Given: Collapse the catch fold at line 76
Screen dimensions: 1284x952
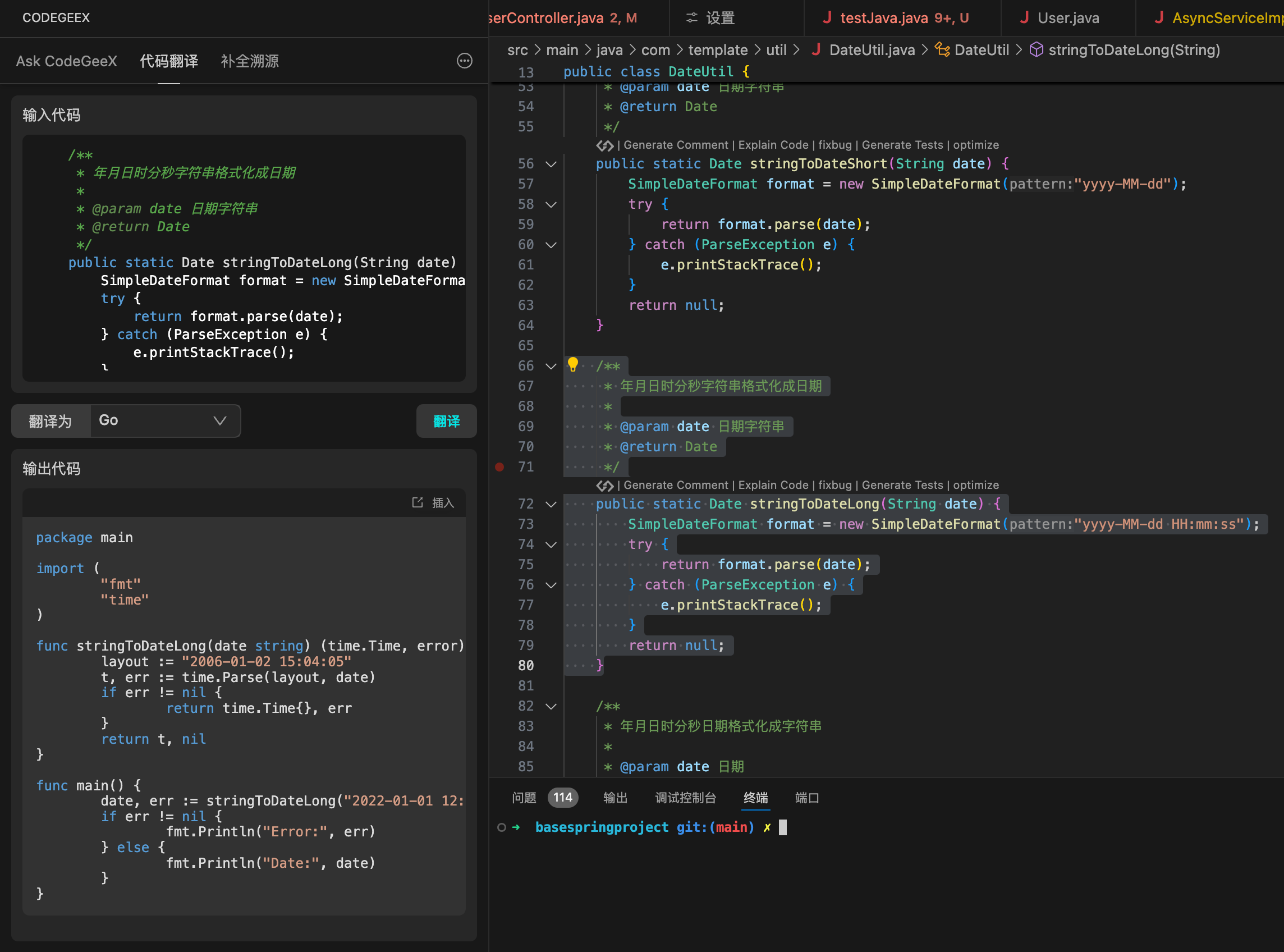Looking at the screenshot, I should (551, 585).
